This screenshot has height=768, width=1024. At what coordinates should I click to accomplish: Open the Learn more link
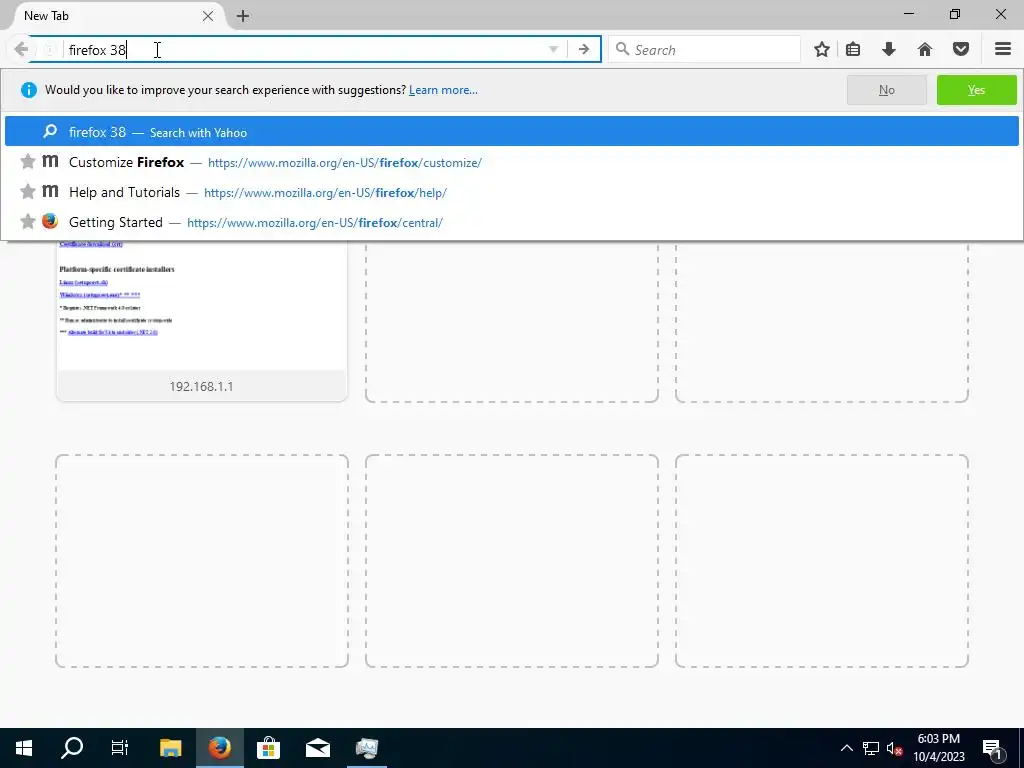pyautogui.click(x=443, y=90)
